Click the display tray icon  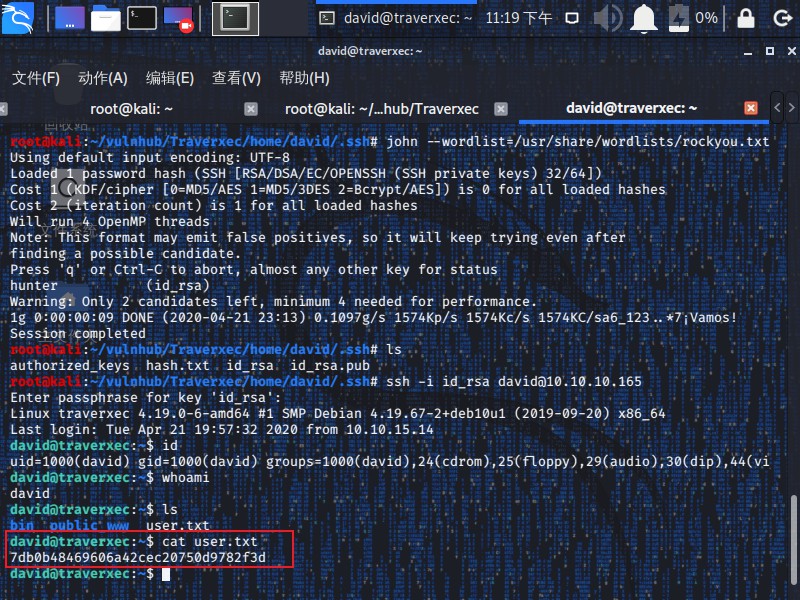click(x=572, y=18)
